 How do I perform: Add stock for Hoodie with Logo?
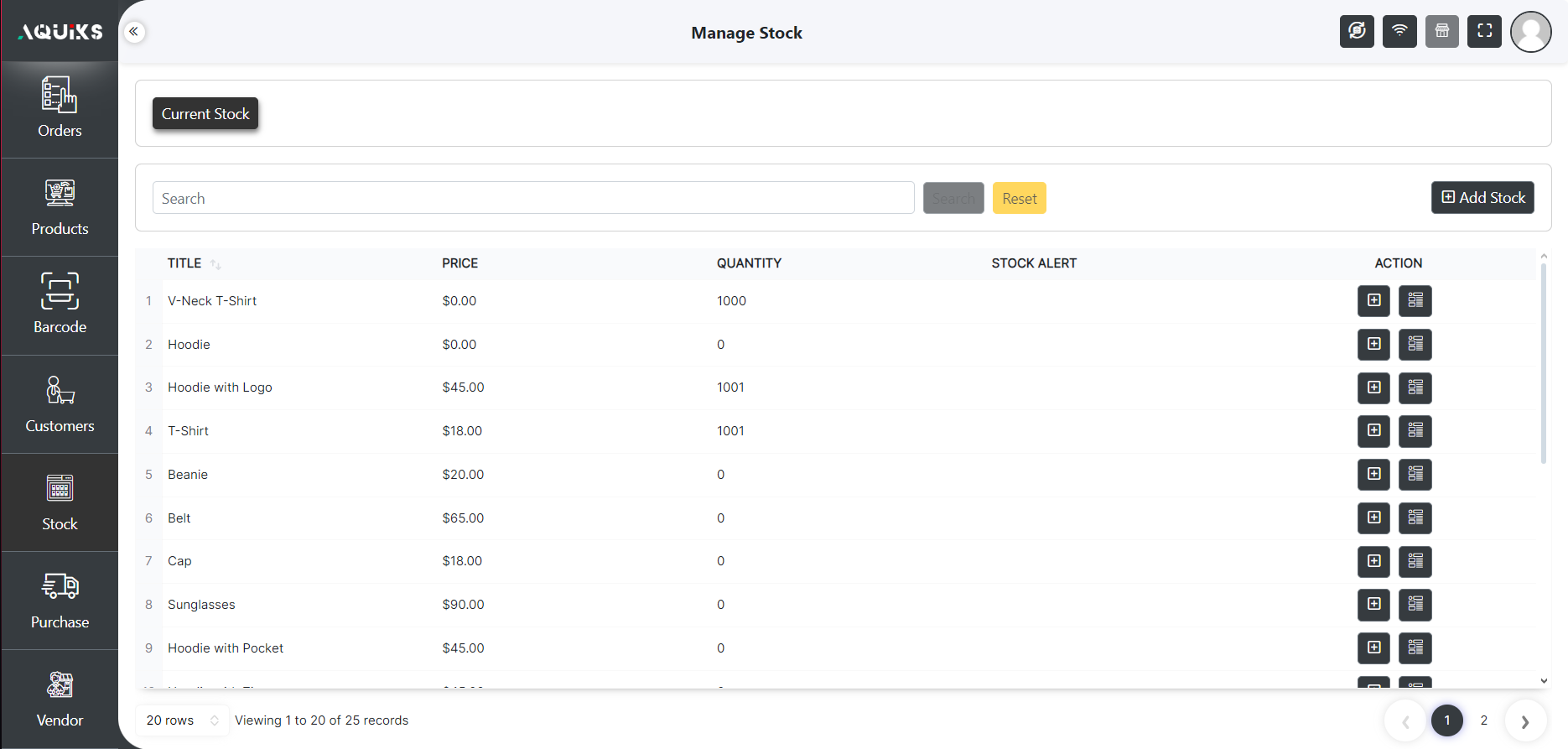[1373, 388]
